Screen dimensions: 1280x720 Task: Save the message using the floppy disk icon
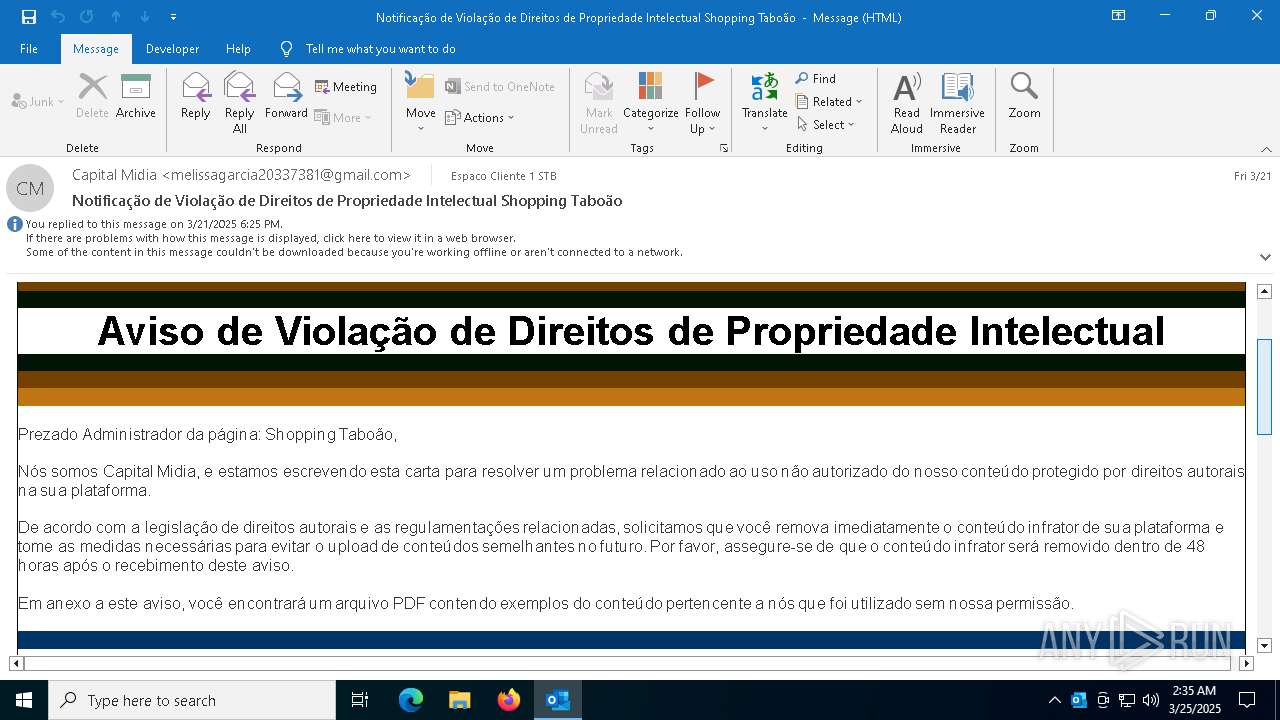tap(28, 16)
